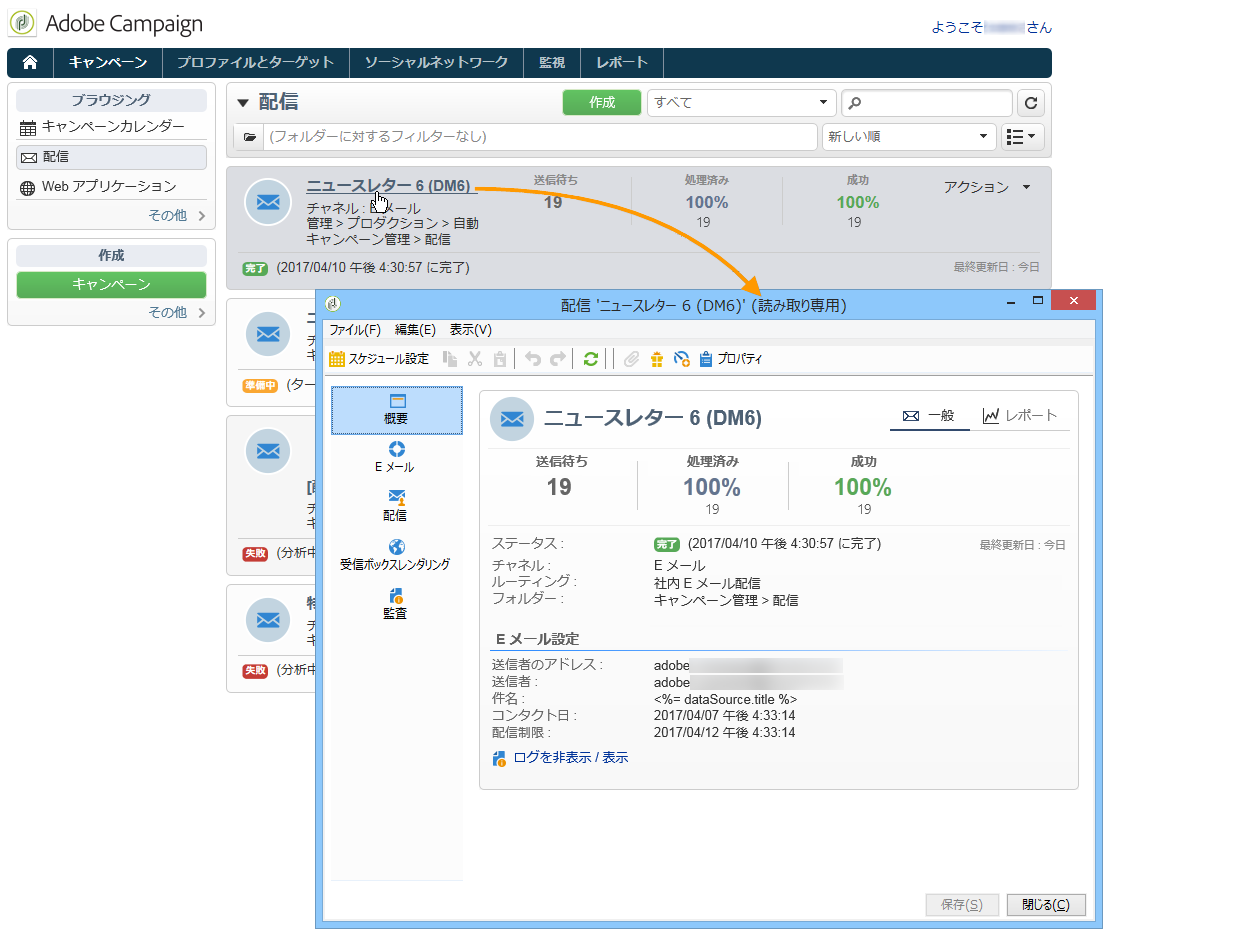Image resolution: width=1233 pixels, height=929 pixels.
Task: Click the green キャンペーン create button
Action: tap(112, 285)
